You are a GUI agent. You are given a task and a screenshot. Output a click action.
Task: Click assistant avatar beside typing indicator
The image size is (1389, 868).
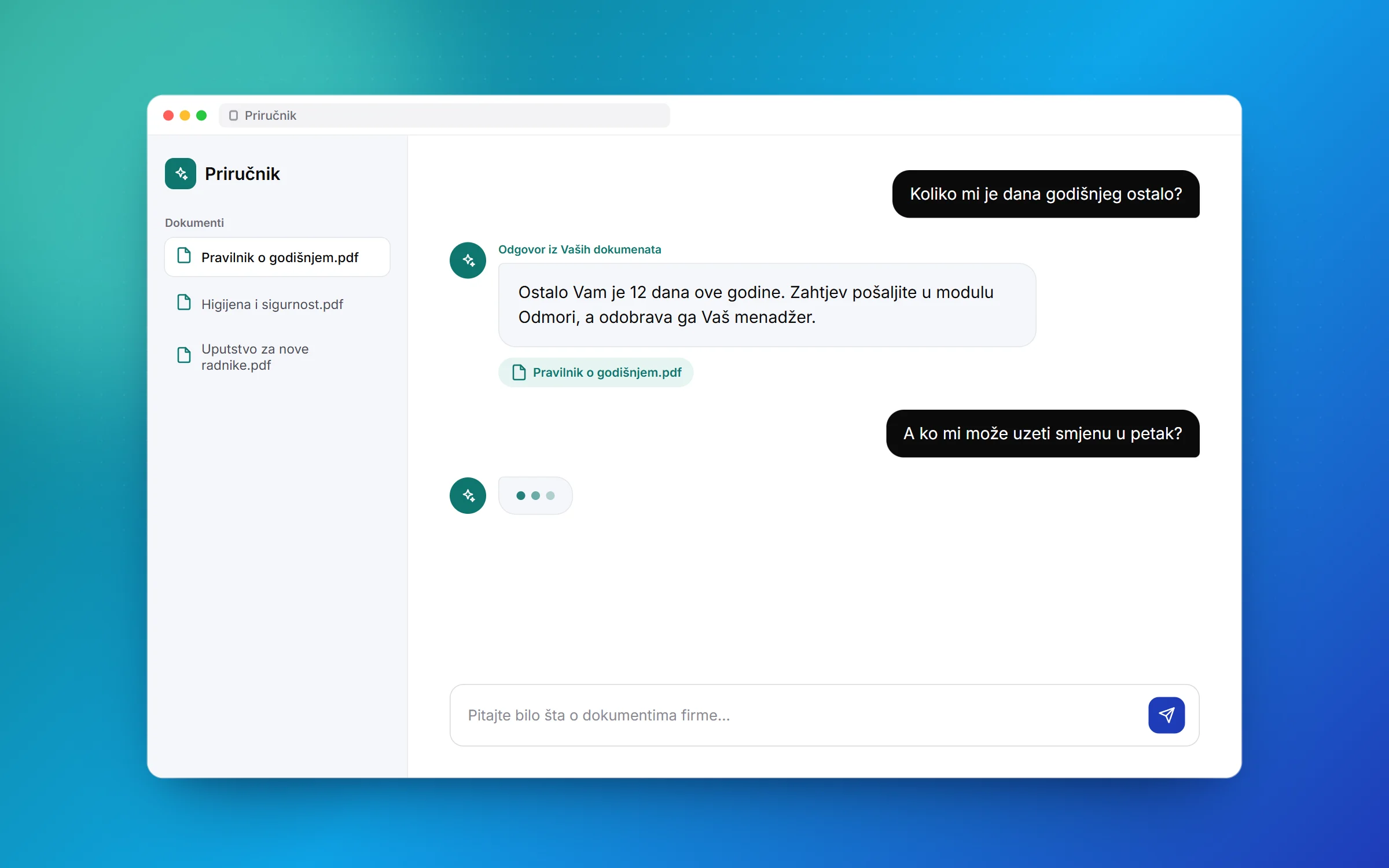[x=468, y=495]
